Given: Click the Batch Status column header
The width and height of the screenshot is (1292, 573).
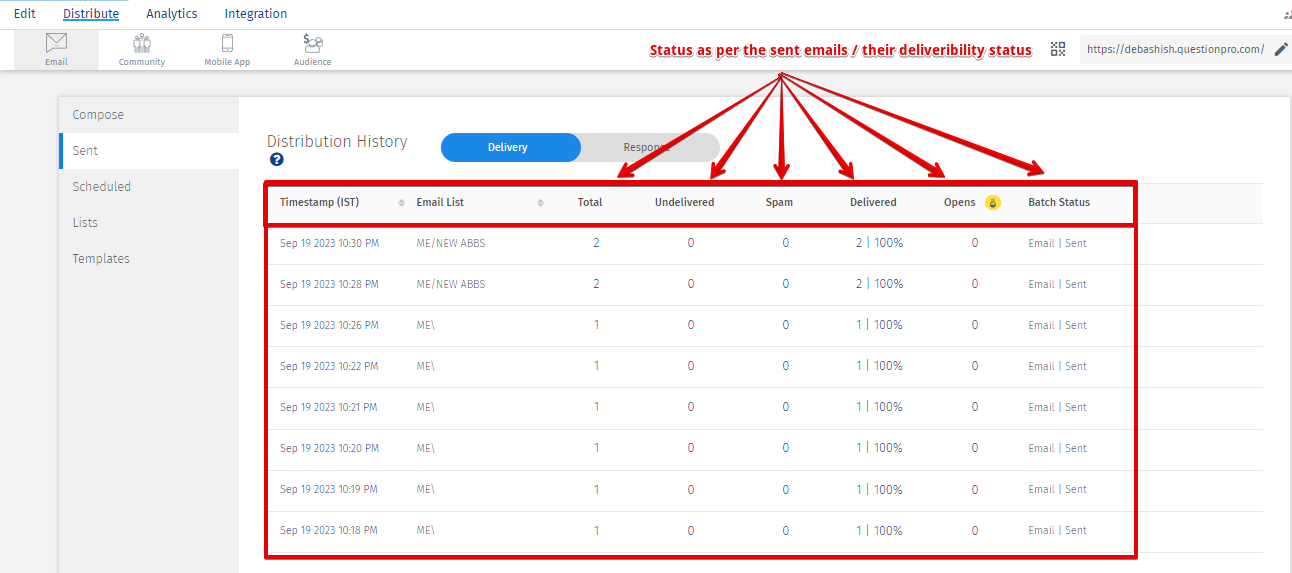Looking at the screenshot, I should pyautogui.click(x=1059, y=202).
